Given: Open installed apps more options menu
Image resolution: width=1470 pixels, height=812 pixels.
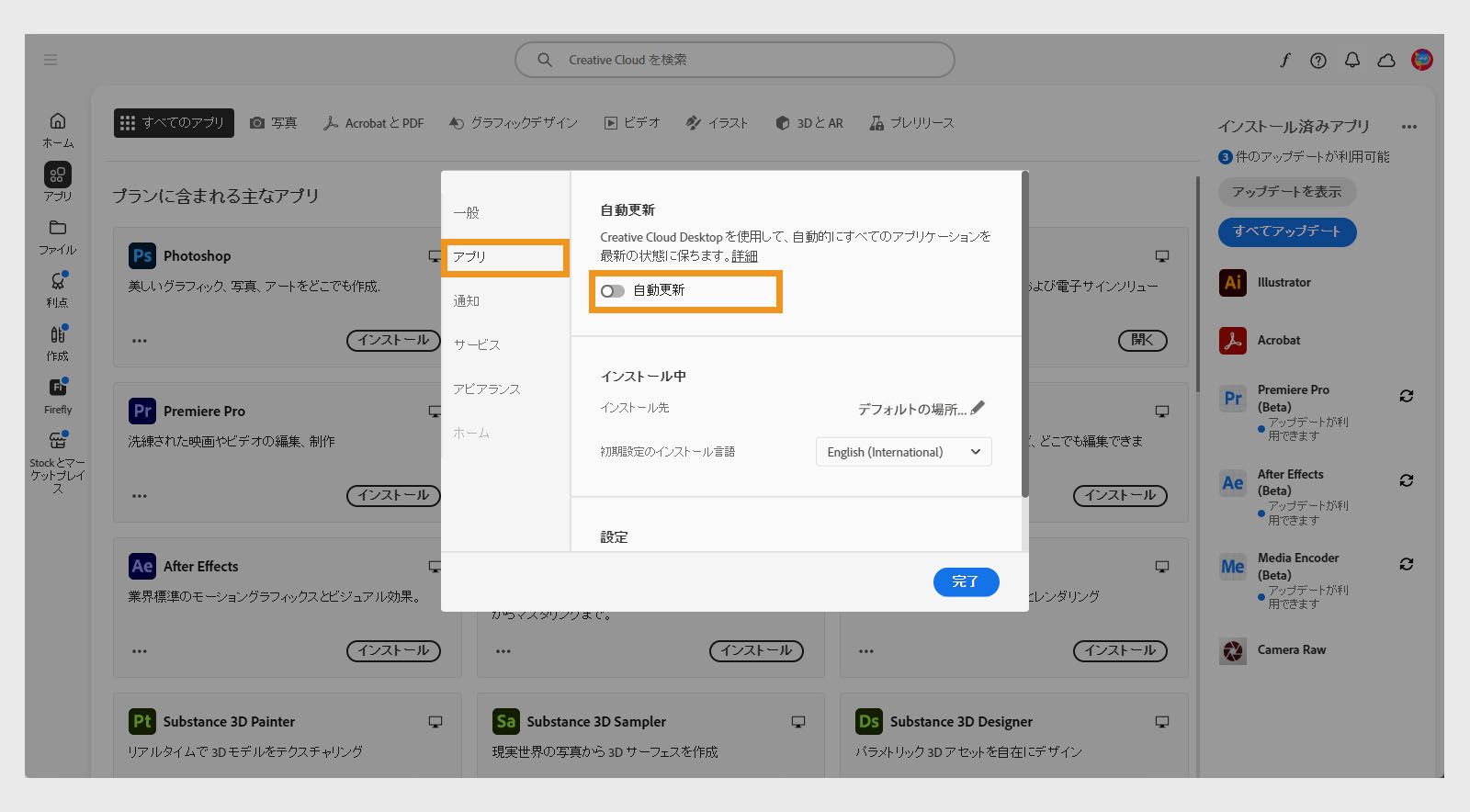Looking at the screenshot, I should click(1409, 127).
